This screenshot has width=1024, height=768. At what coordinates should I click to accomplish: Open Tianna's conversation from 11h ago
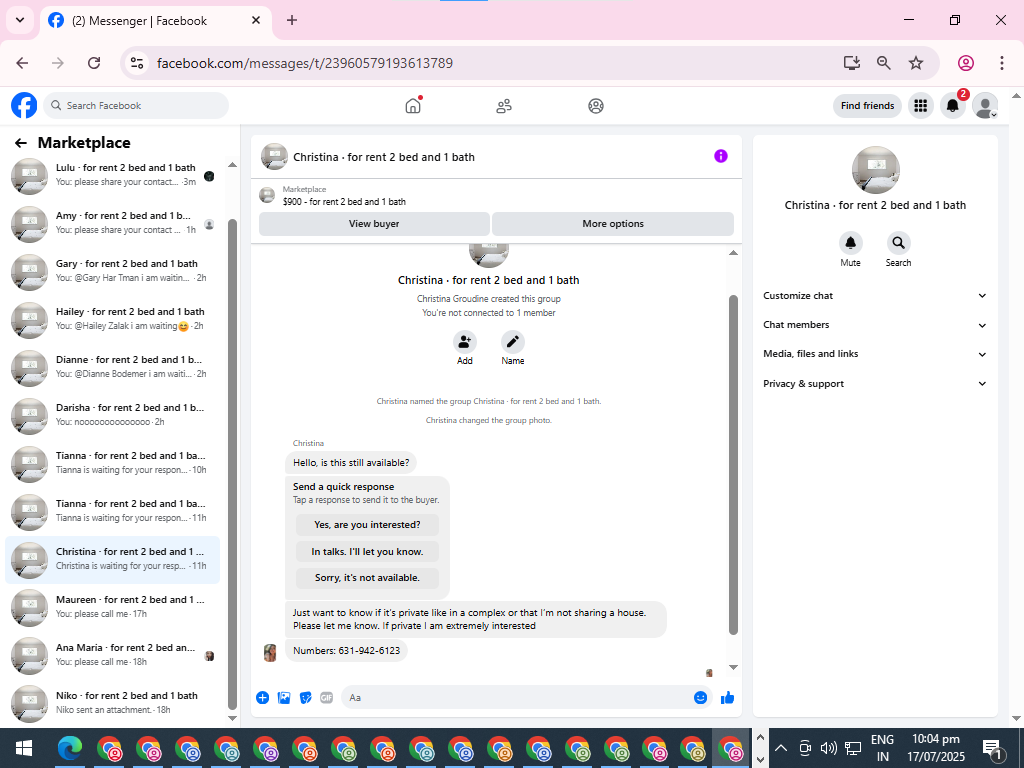(x=112, y=511)
